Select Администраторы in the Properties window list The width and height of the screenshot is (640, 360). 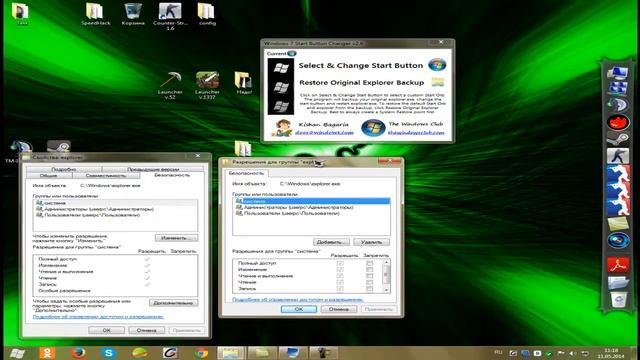point(116,209)
